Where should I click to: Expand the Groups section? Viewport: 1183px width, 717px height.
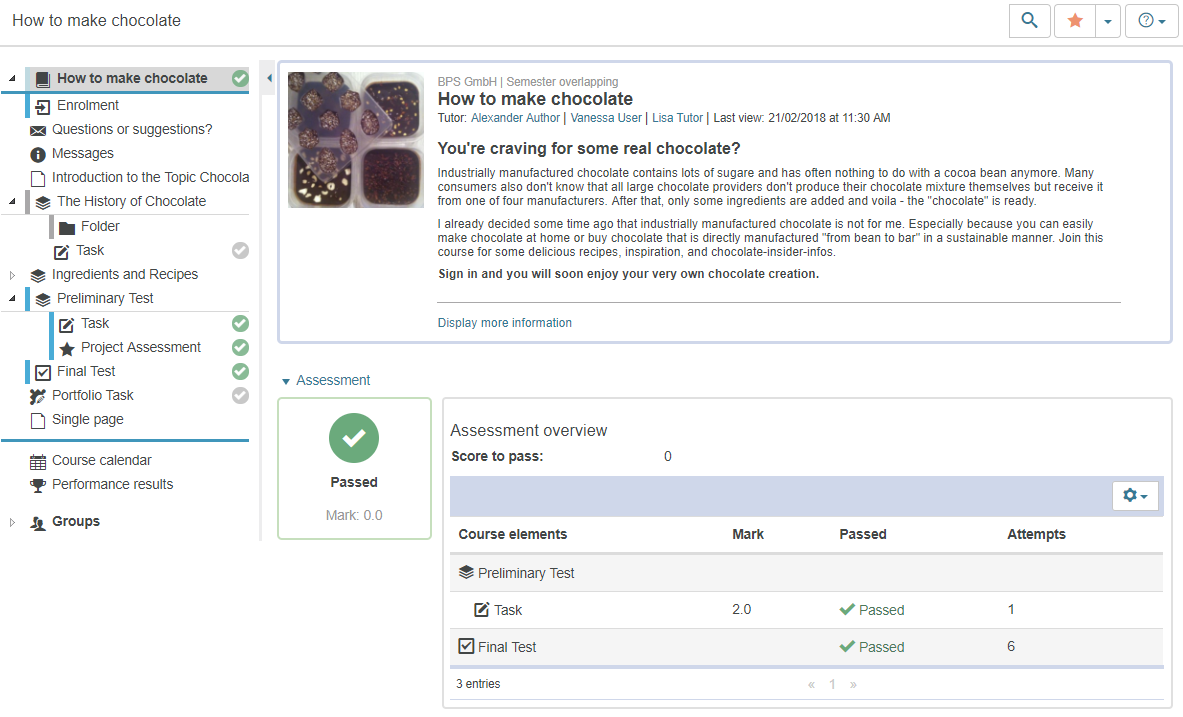[x=12, y=522]
